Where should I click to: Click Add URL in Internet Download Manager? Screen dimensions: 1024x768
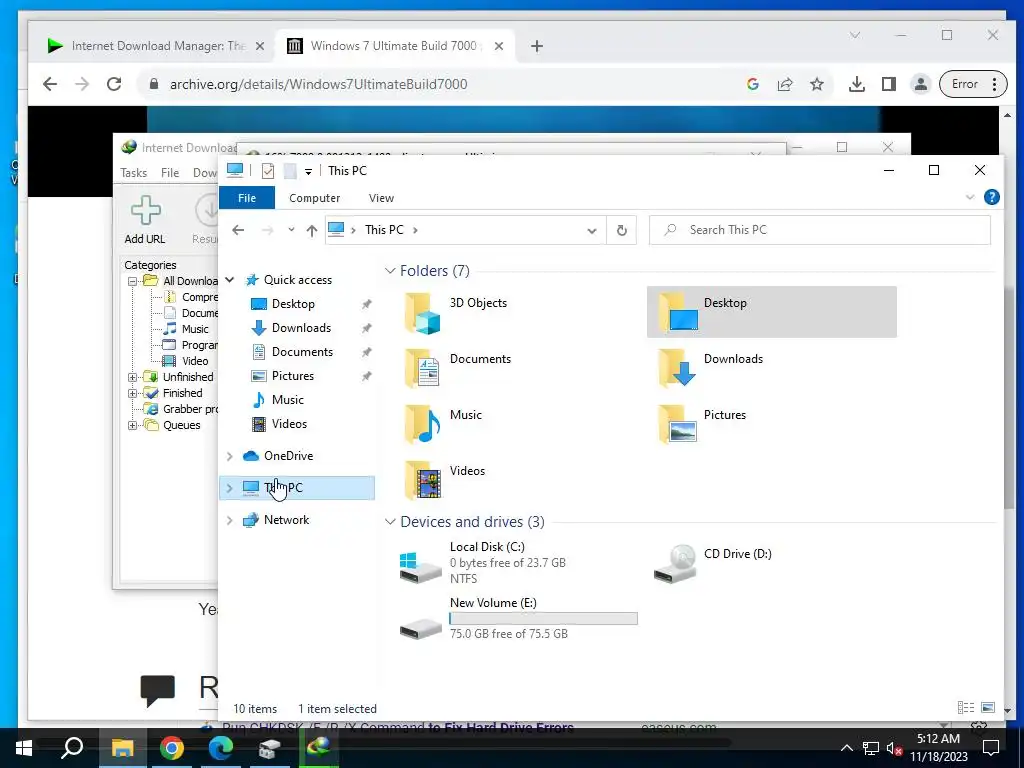(145, 221)
